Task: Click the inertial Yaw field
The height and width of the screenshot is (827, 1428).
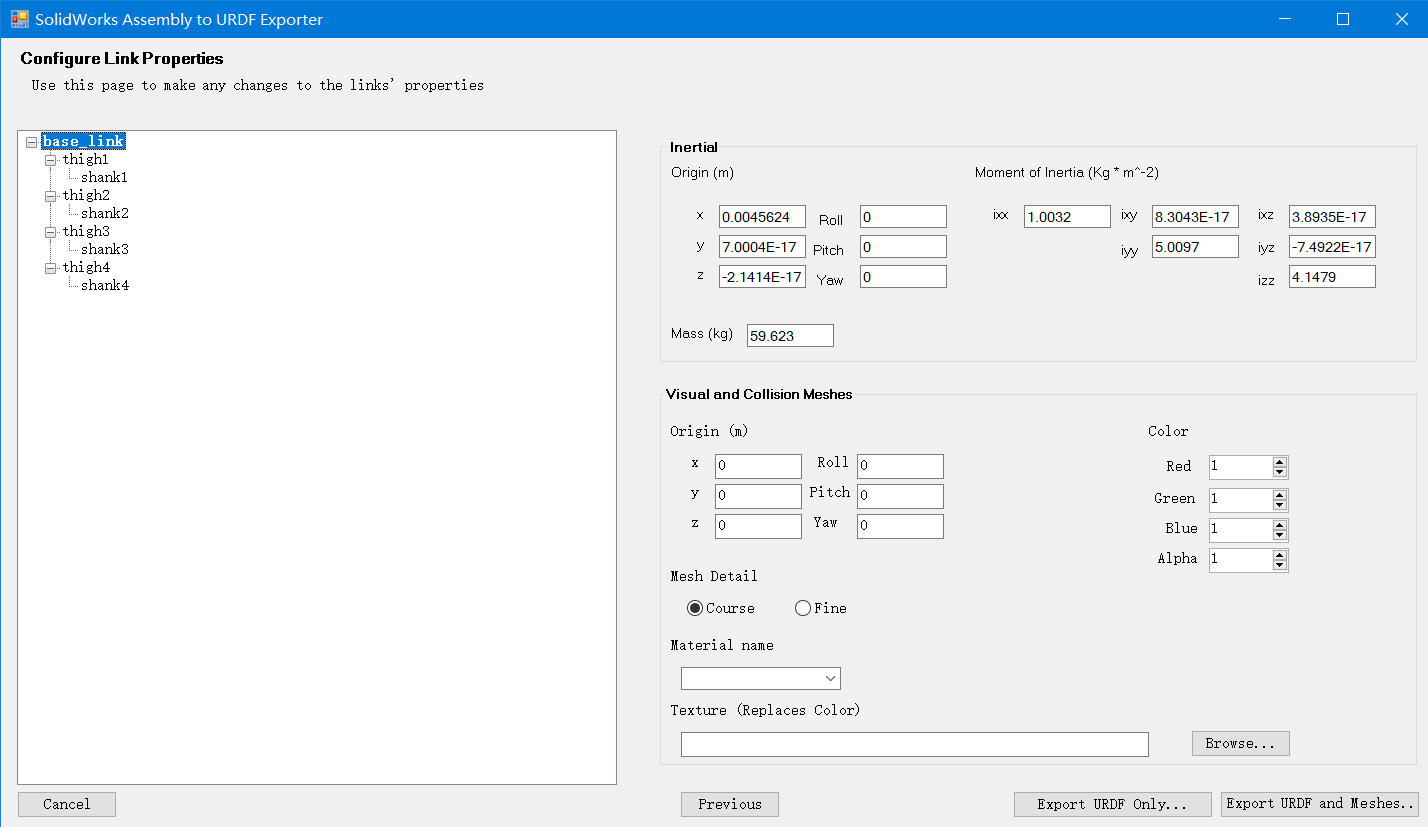Action: [903, 277]
